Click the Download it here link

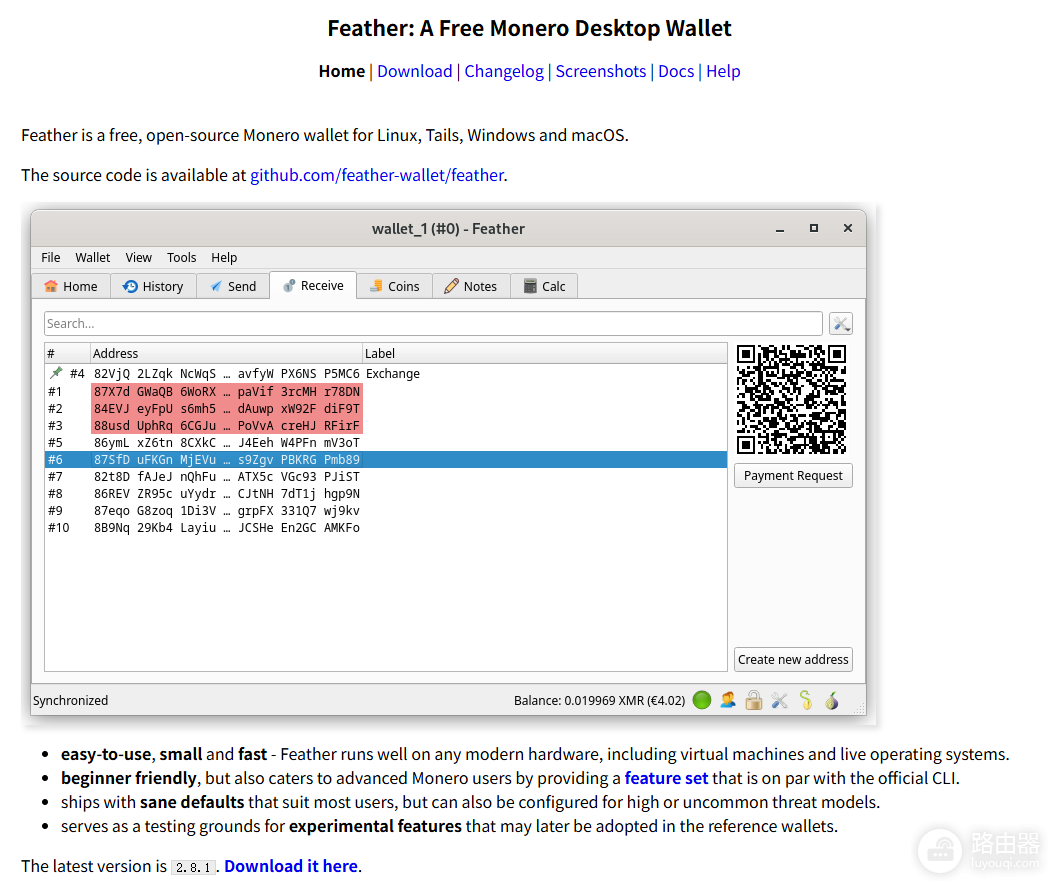pyautogui.click(x=291, y=866)
